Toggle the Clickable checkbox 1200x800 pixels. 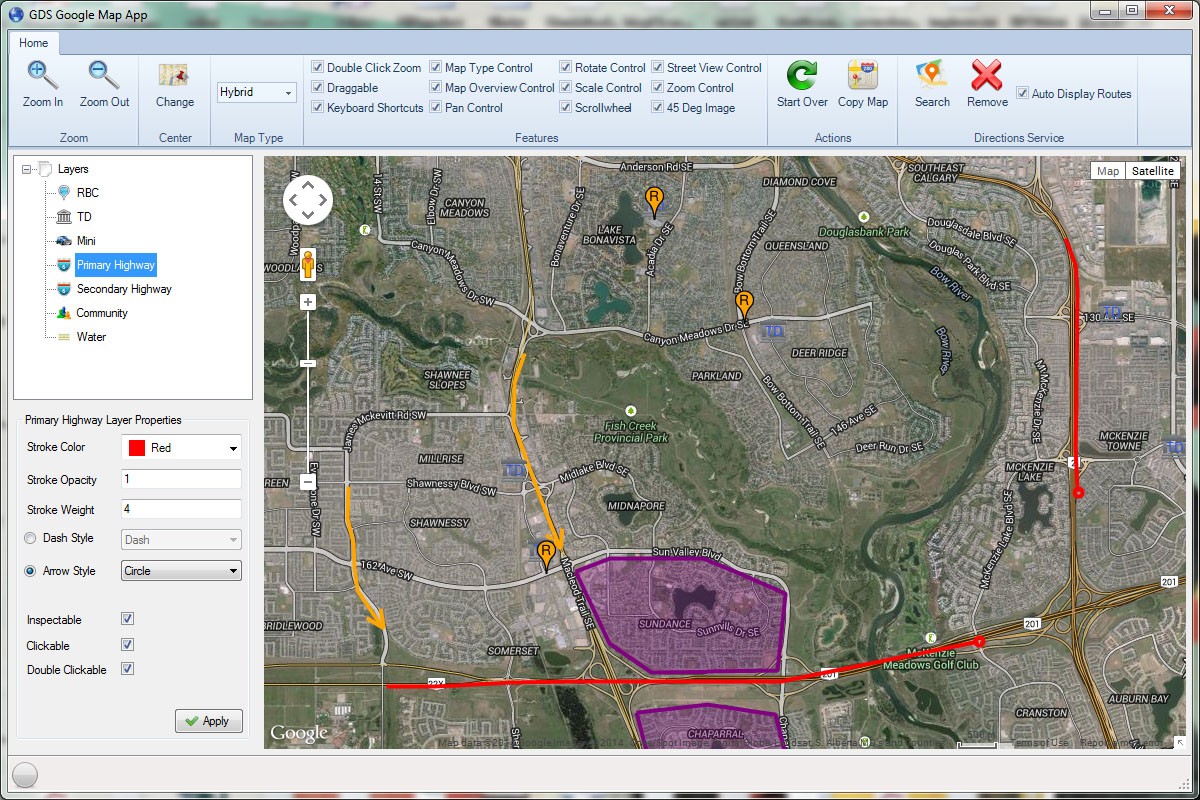[x=127, y=645]
